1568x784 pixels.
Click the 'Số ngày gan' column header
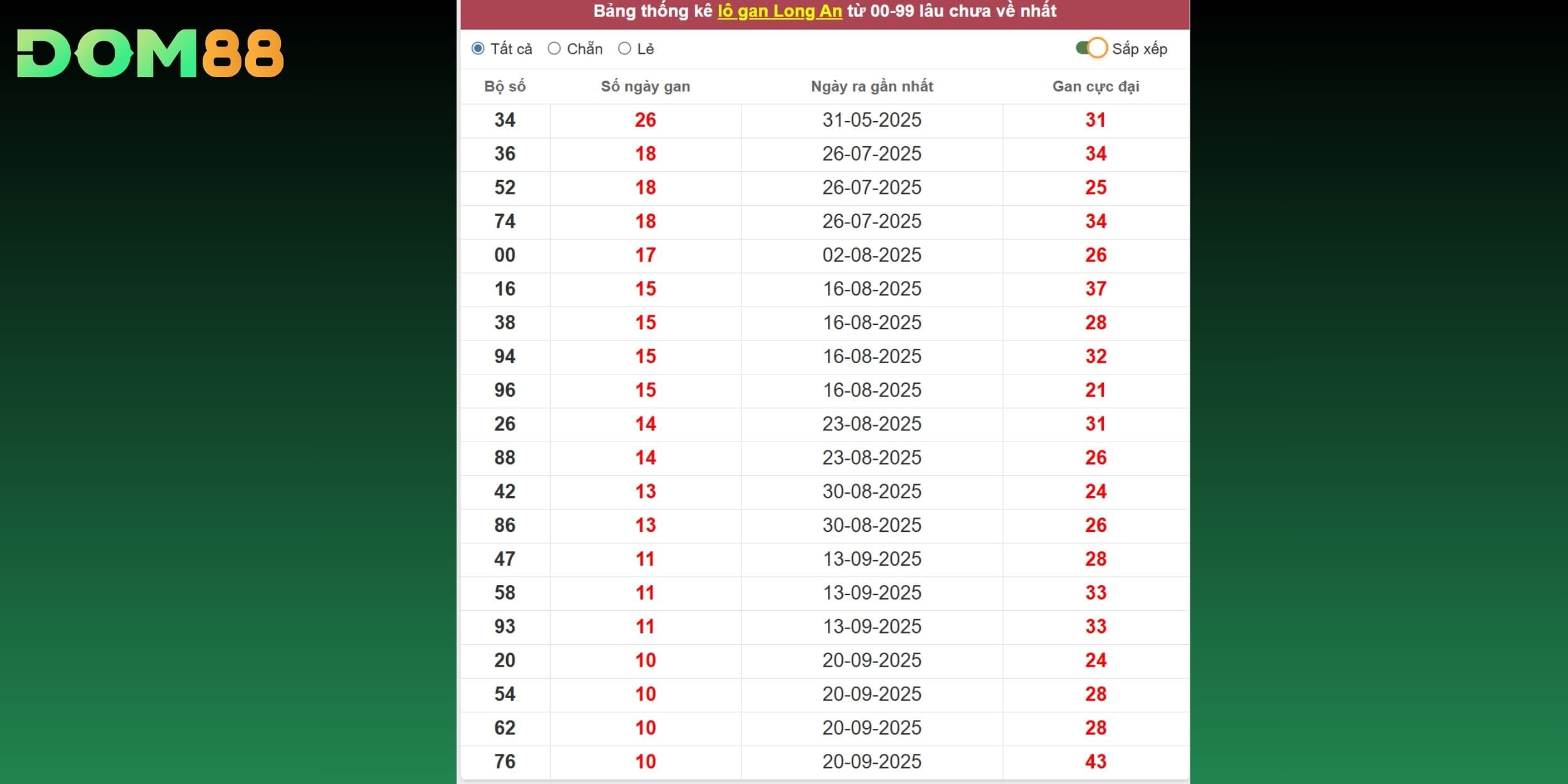click(645, 87)
